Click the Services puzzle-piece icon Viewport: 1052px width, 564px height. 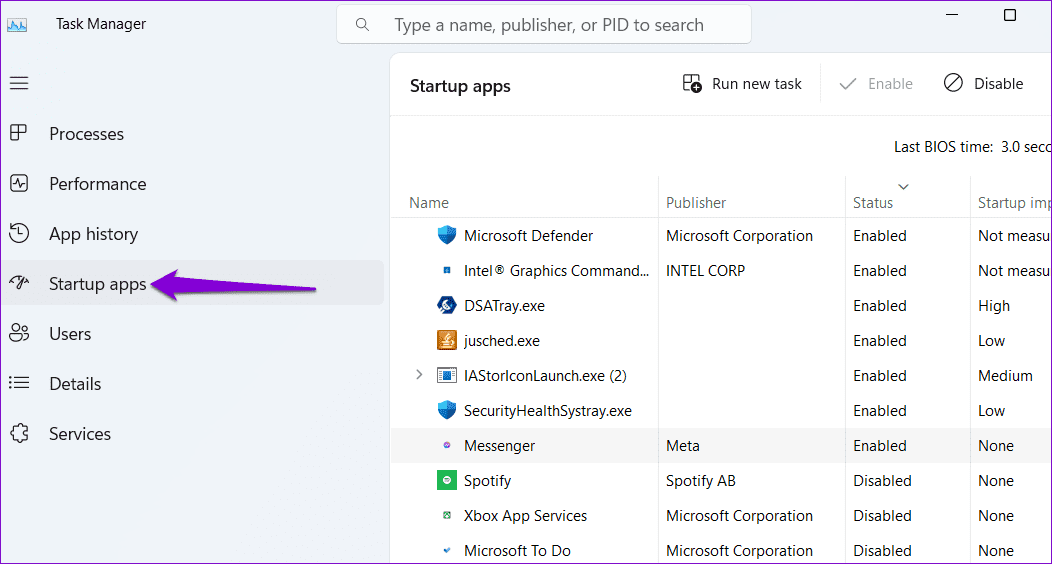click(19, 433)
